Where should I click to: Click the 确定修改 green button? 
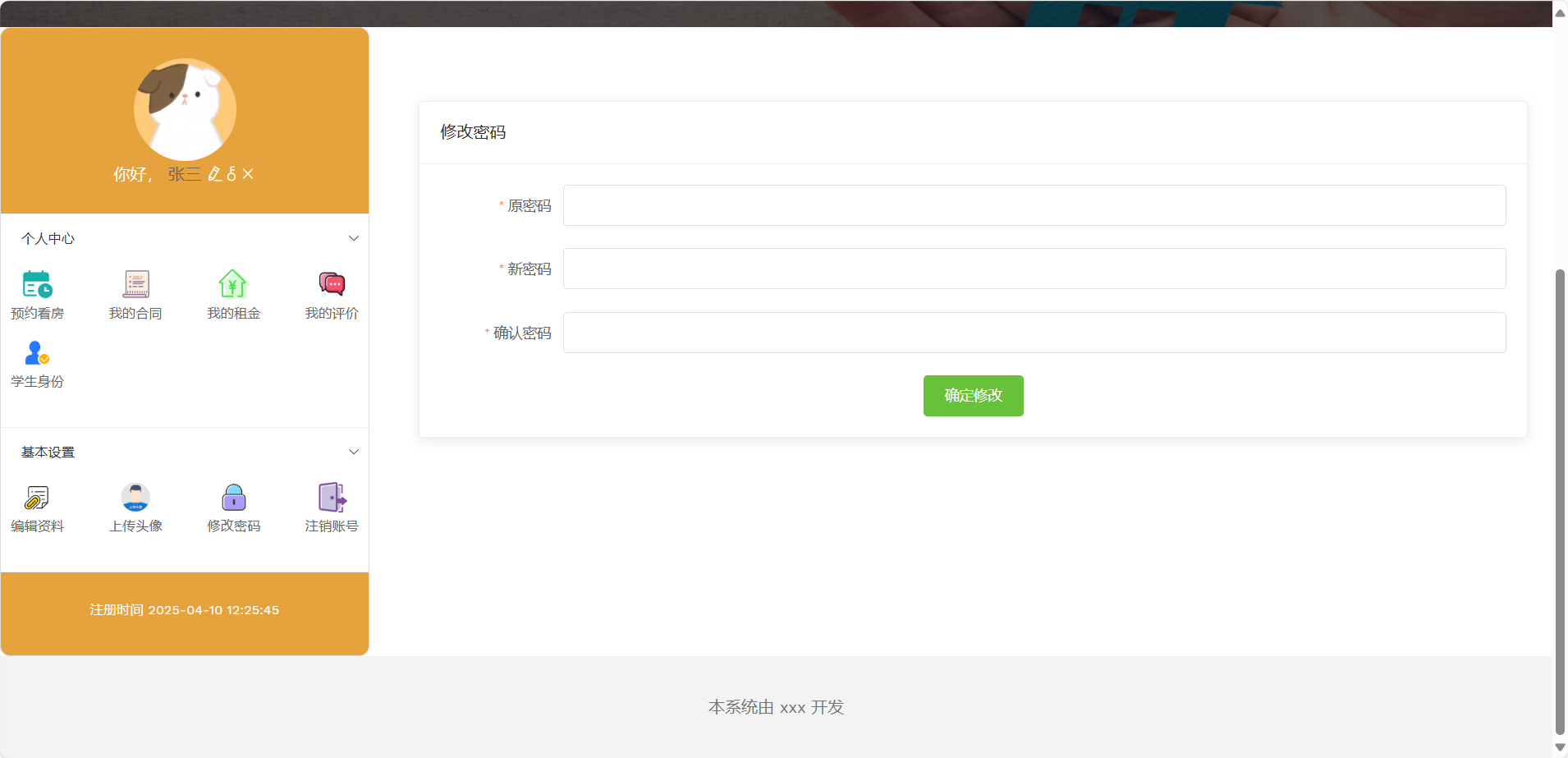pos(973,396)
